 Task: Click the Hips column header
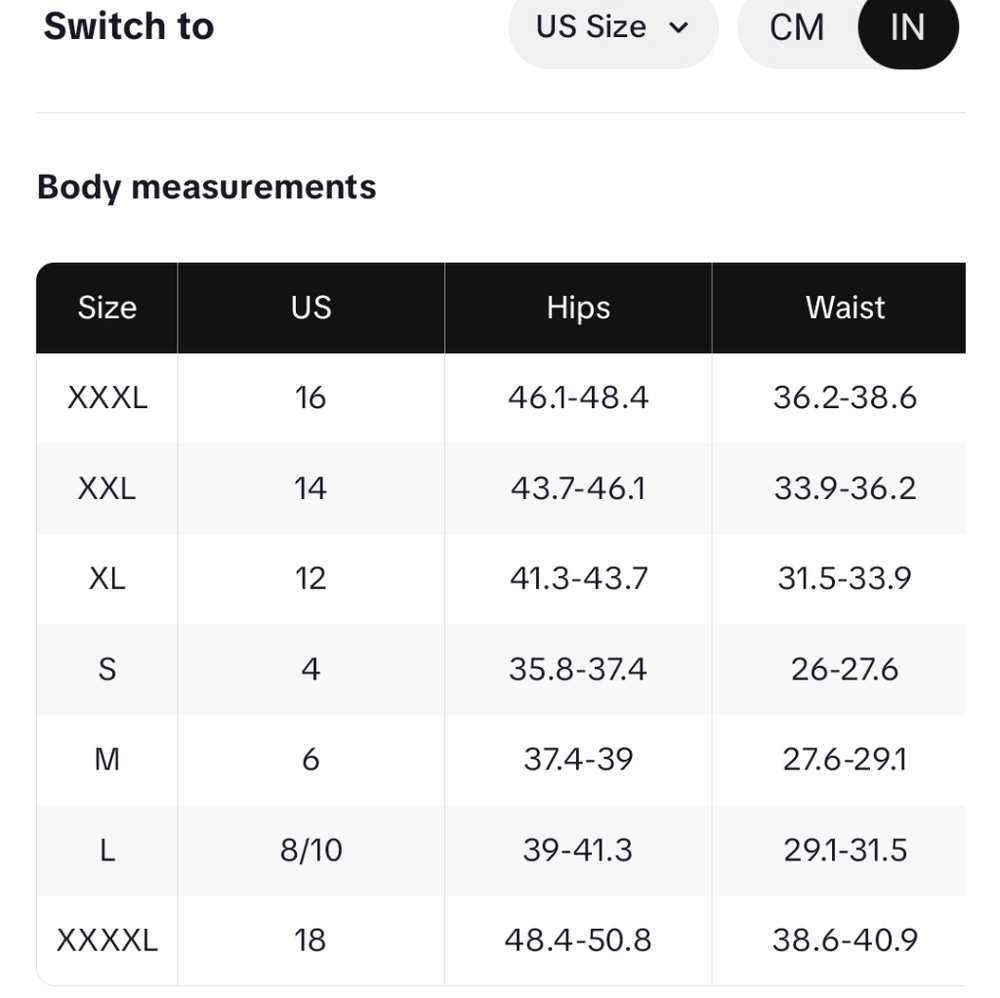[x=578, y=307]
